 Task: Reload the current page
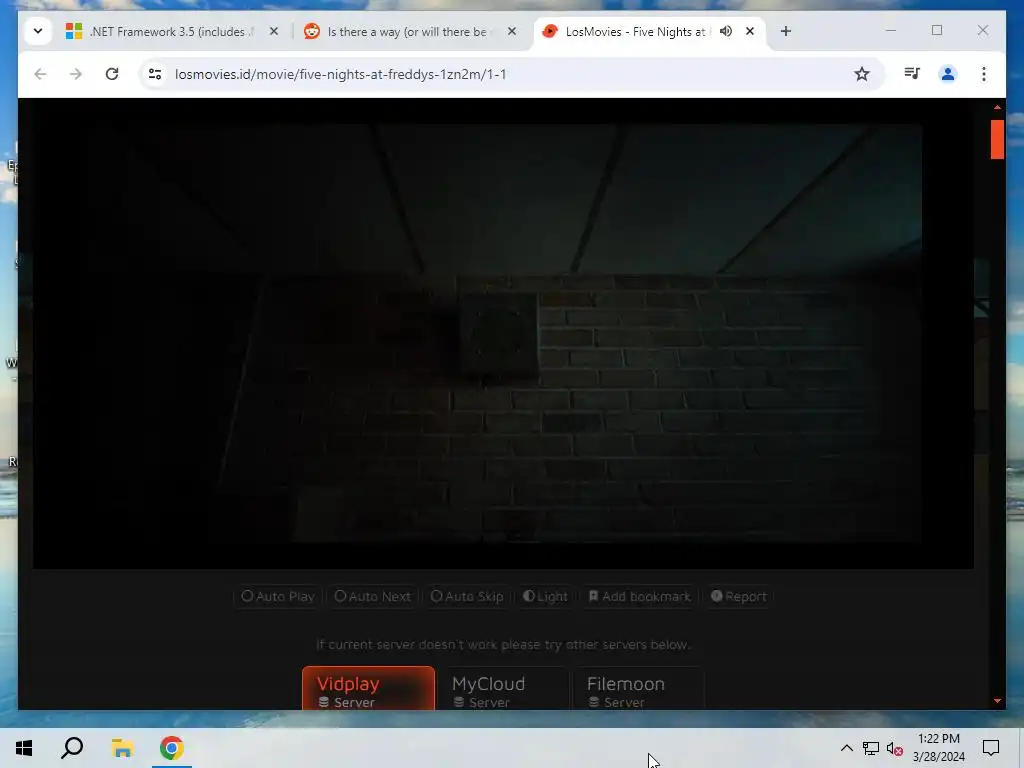tap(112, 74)
